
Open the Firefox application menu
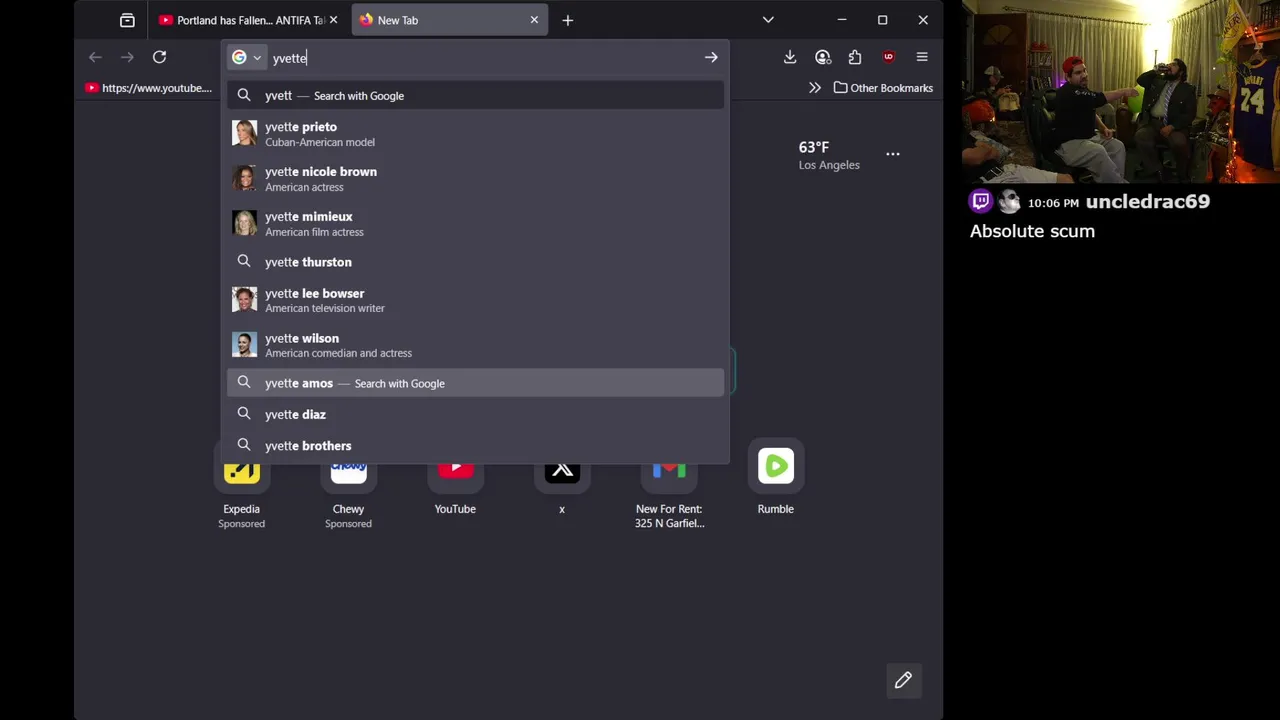922,57
